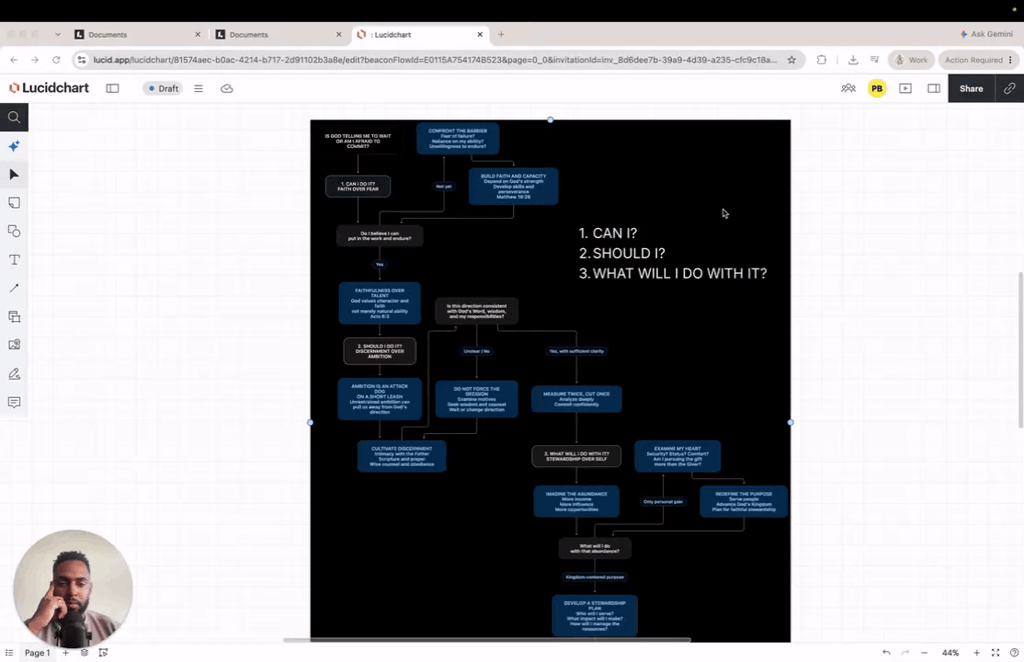Click the browser address bar URL
Viewport: 1024px width, 662px height.
click(x=434, y=60)
